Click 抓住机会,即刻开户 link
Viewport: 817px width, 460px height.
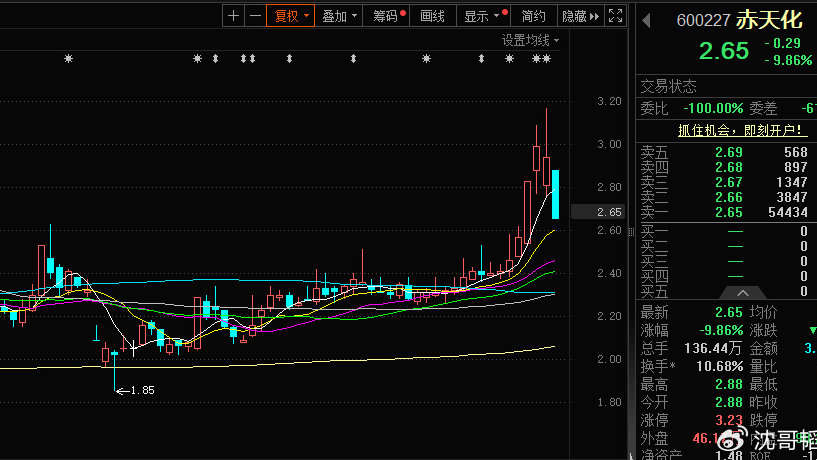(x=740, y=130)
